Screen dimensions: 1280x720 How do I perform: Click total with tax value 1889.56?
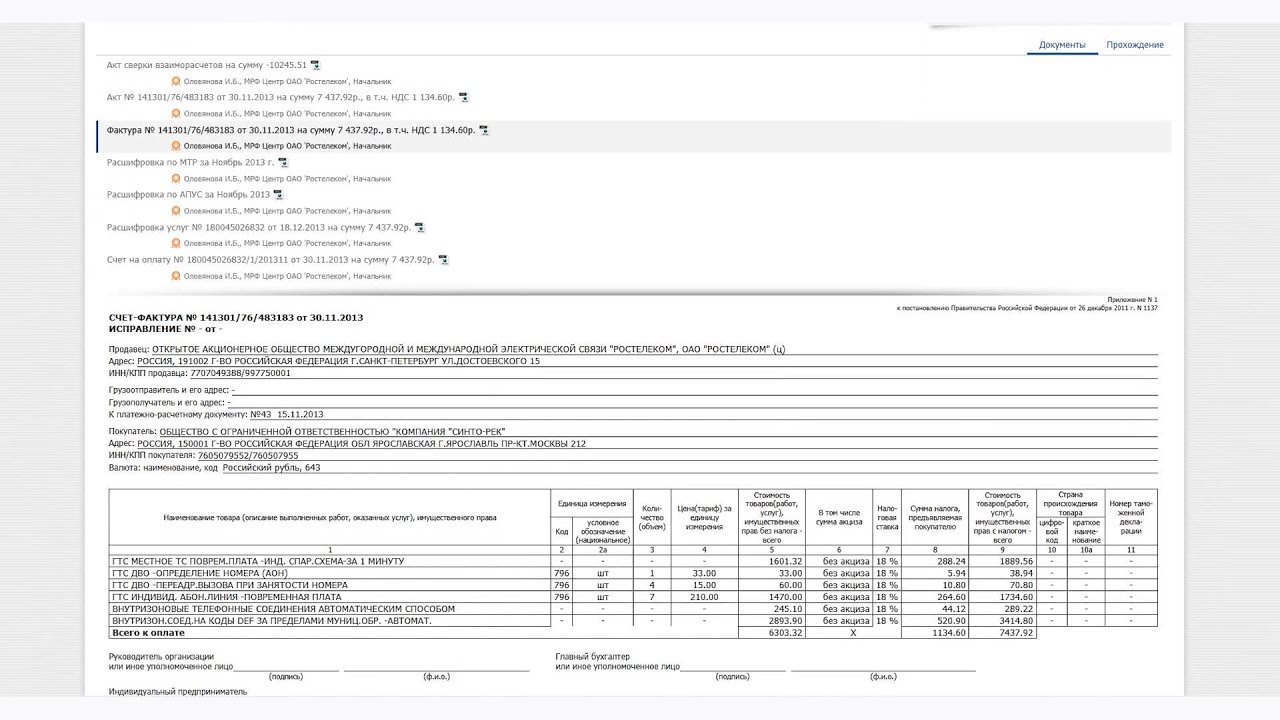[1016, 562]
